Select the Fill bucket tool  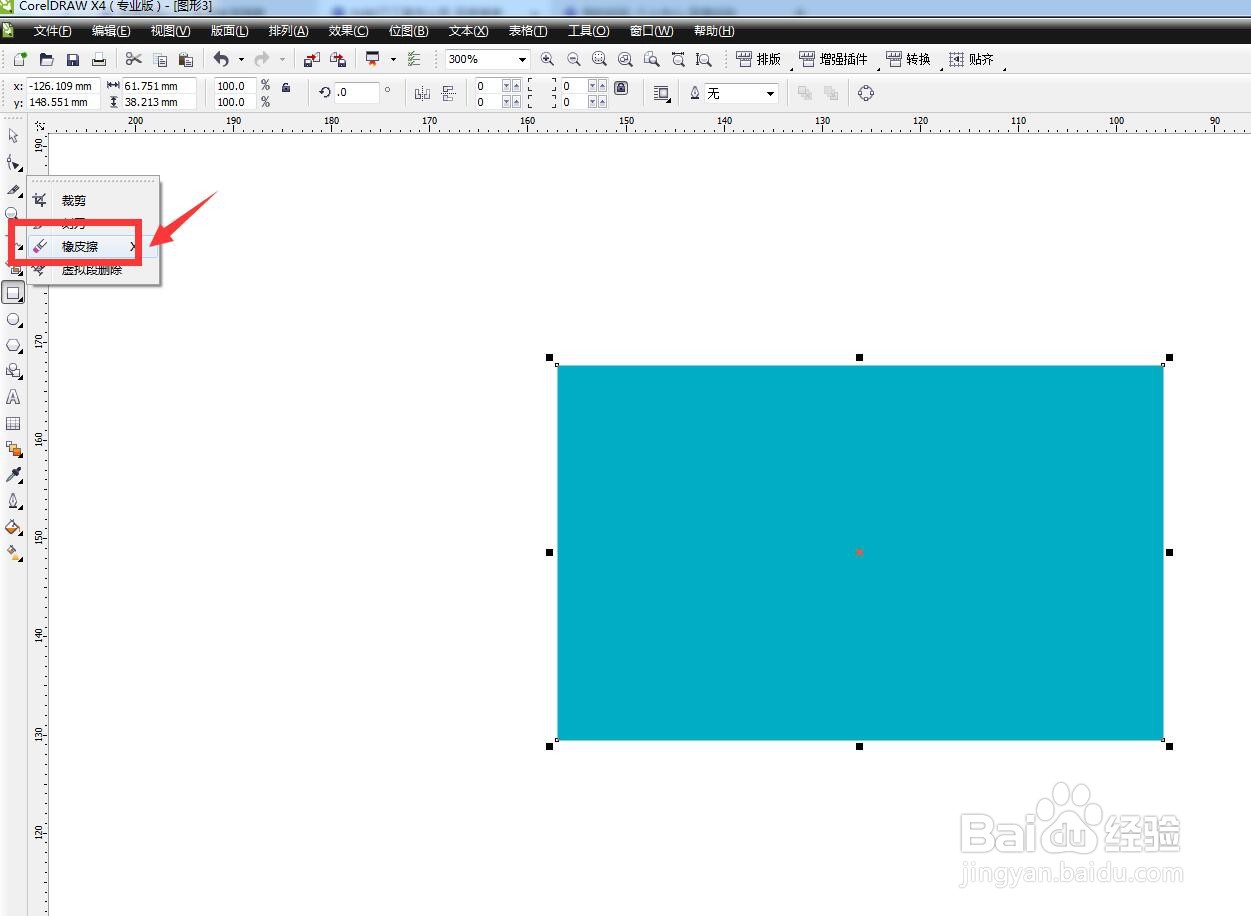click(13, 527)
